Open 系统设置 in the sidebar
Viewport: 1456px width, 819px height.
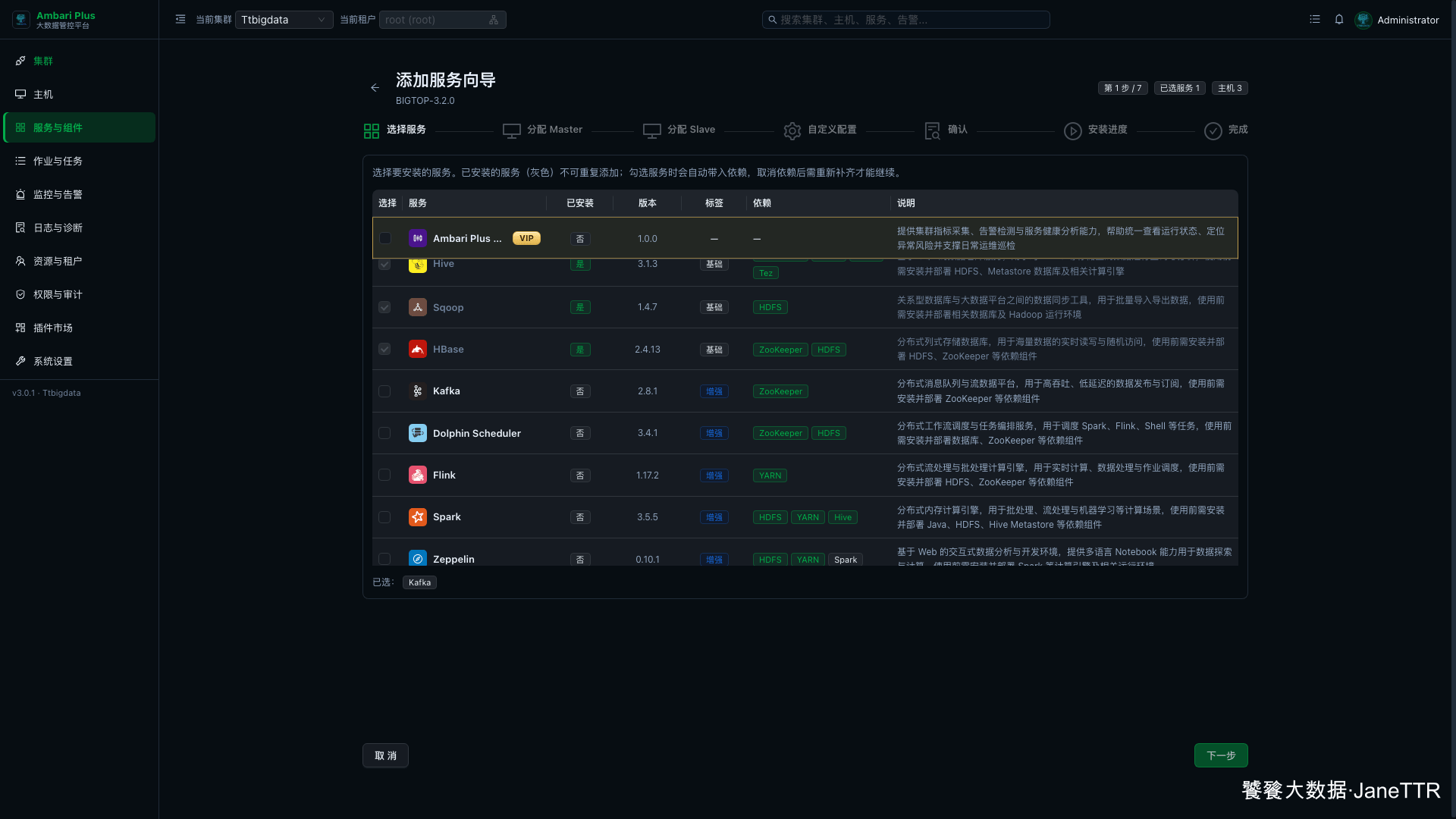[80, 361]
